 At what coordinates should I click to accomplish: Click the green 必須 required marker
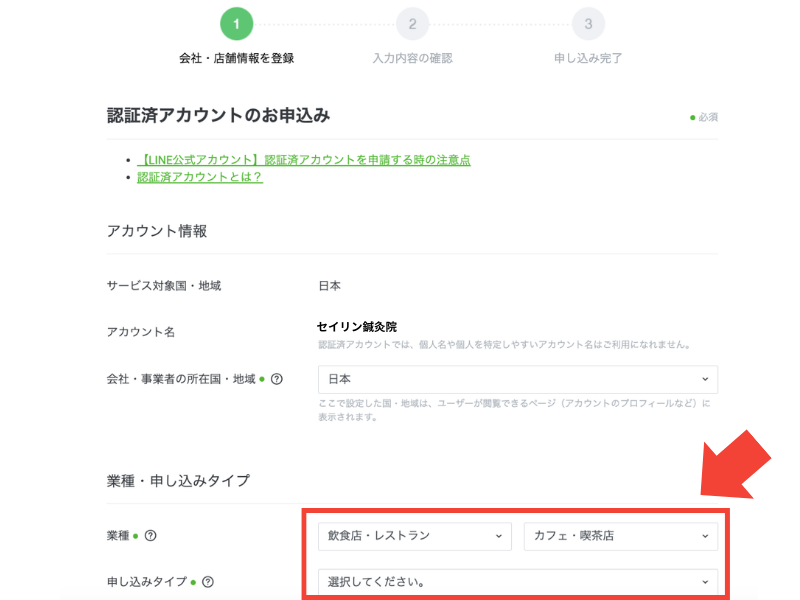(x=704, y=117)
